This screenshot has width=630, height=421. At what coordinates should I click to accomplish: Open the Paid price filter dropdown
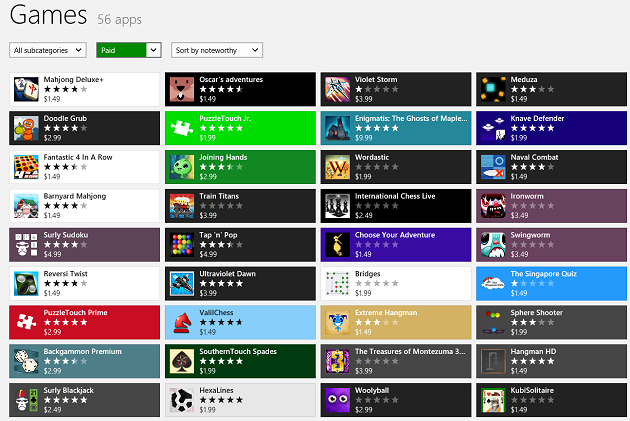click(x=129, y=50)
